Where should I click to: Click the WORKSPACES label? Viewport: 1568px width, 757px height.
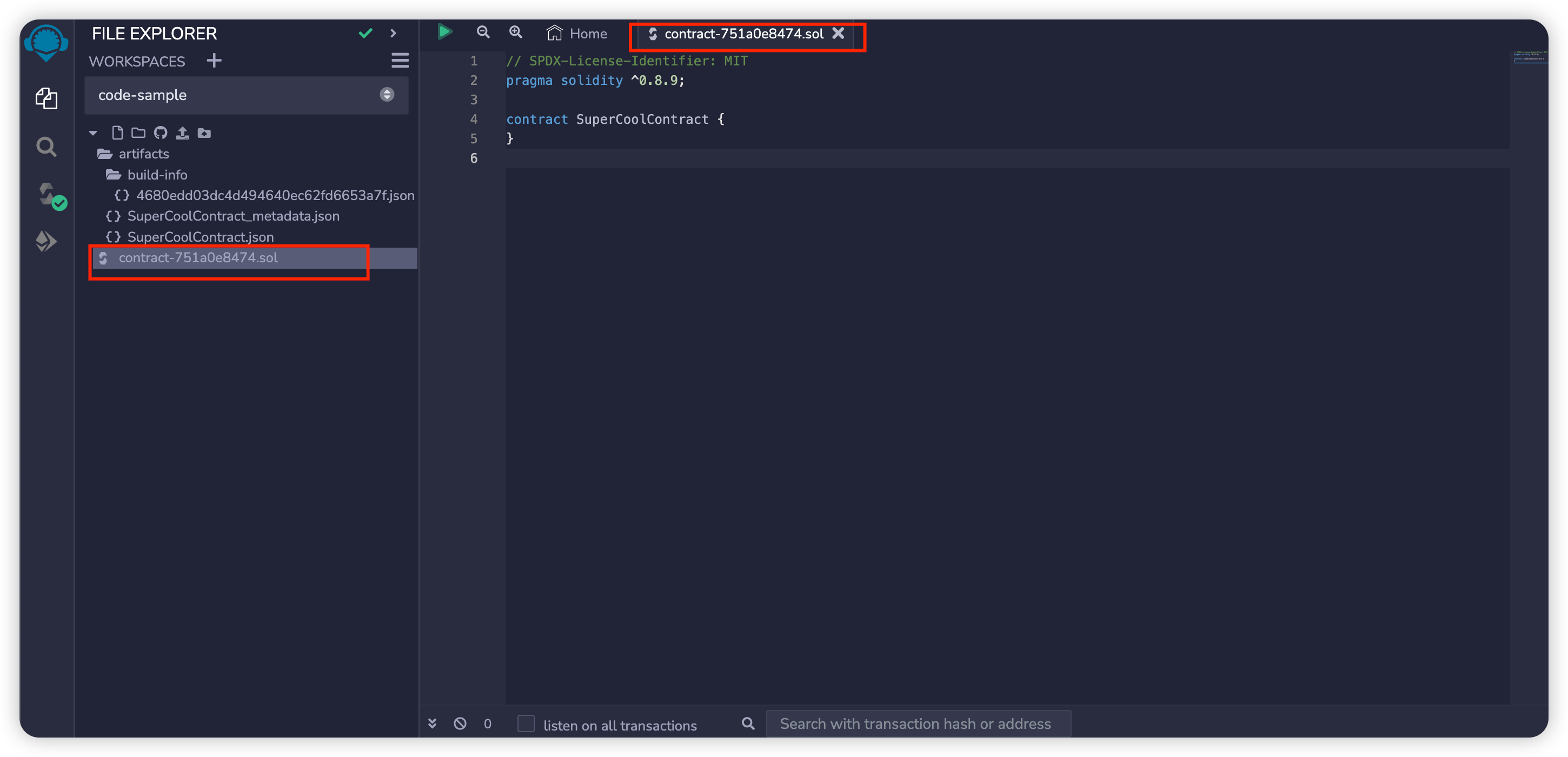(x=137, y=62)
